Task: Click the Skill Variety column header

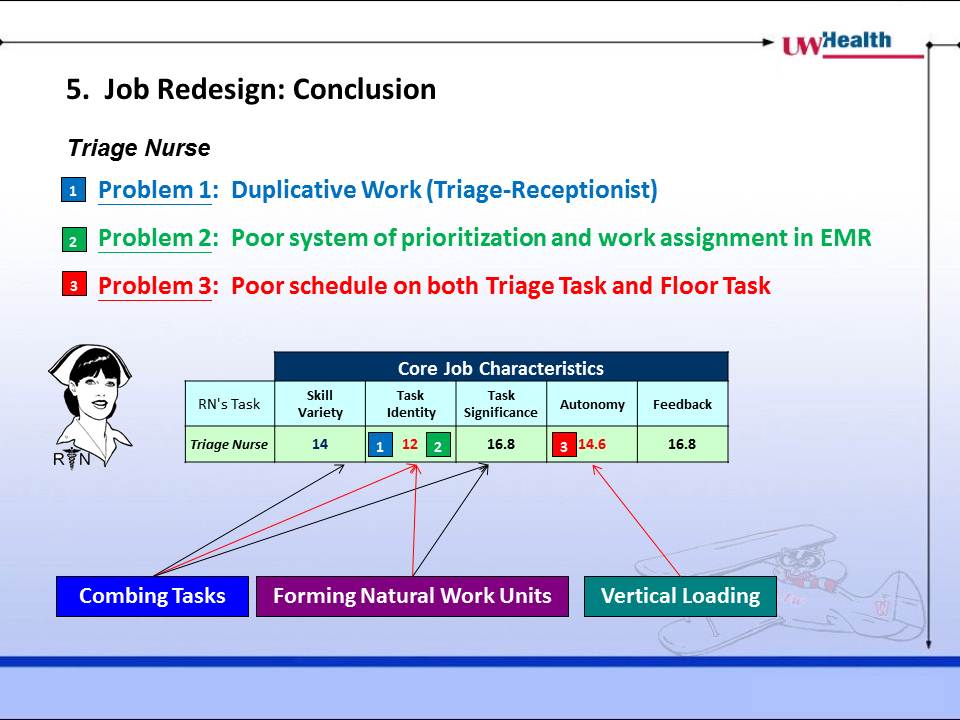Action: [320, 404]
